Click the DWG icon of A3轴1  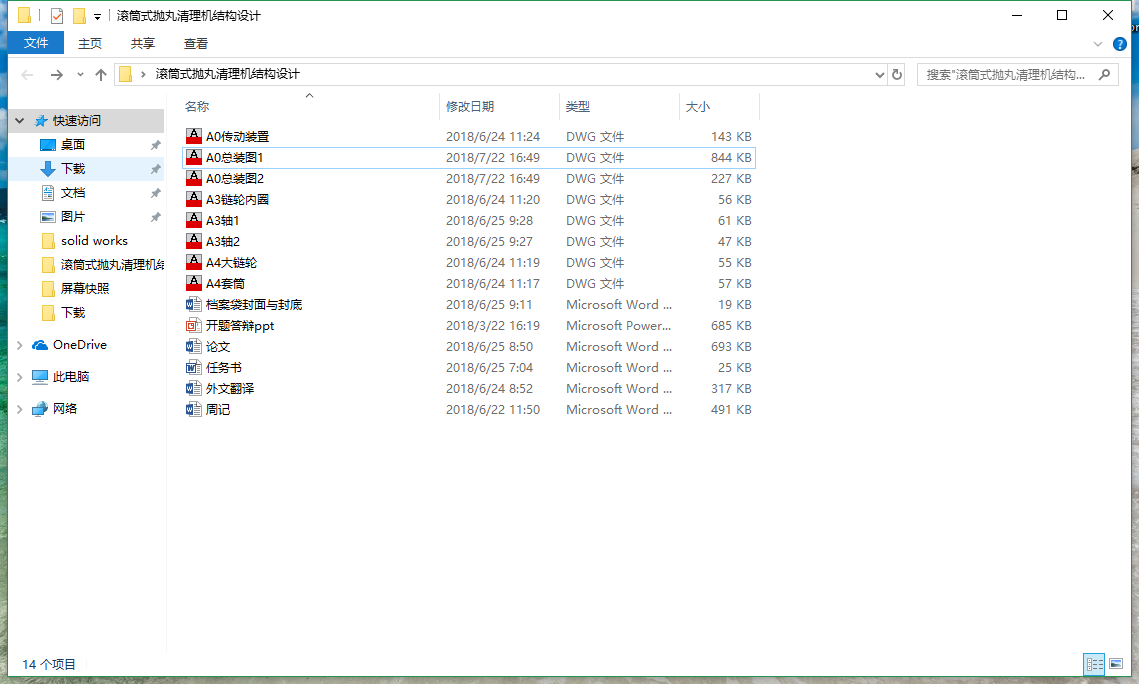point(193,220)
